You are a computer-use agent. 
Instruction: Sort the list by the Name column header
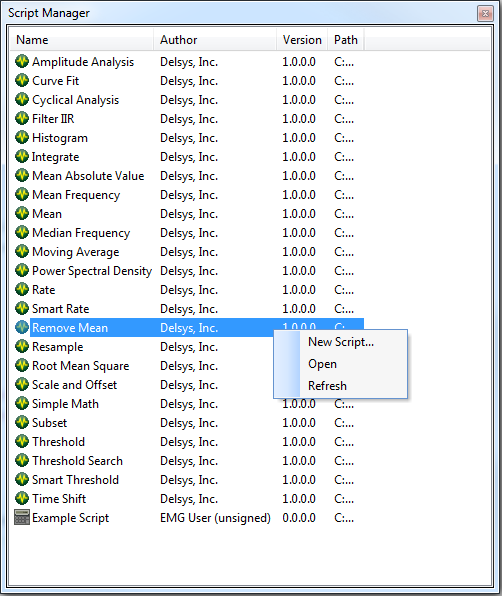(82, 40)
